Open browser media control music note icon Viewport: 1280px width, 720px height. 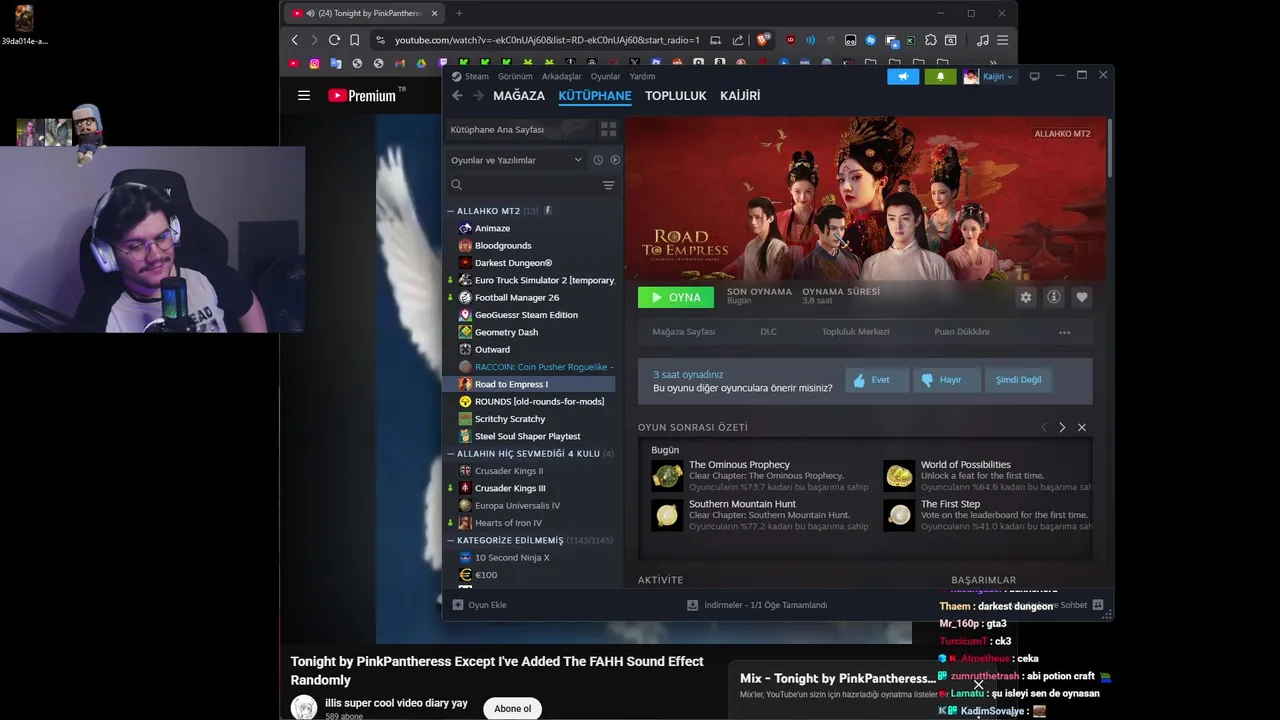click(x=982, y=40)
